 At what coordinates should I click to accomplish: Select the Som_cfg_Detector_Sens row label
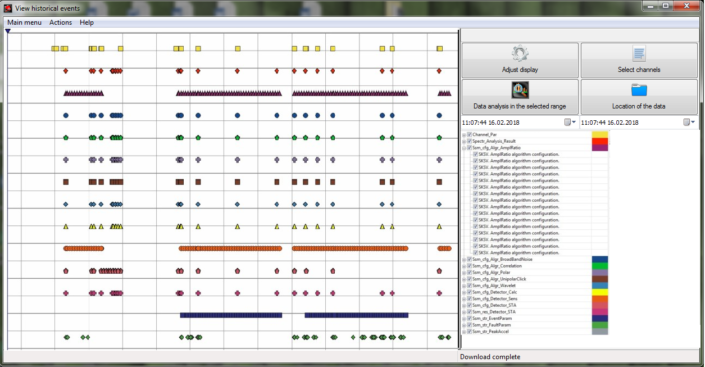tap(495, 299)
